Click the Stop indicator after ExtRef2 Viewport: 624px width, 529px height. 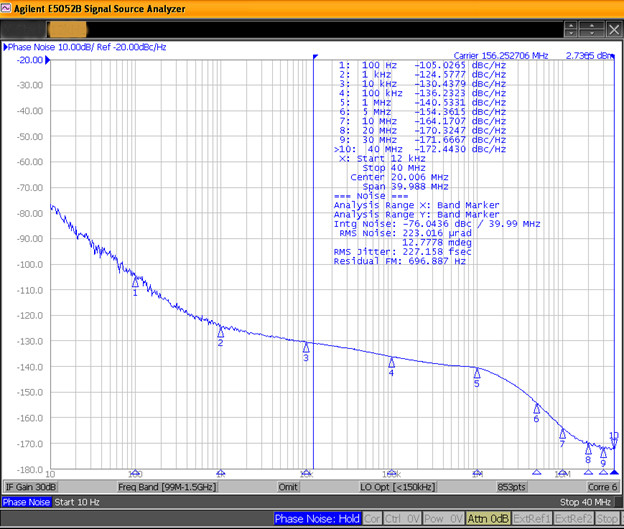(x=607, y=519)
